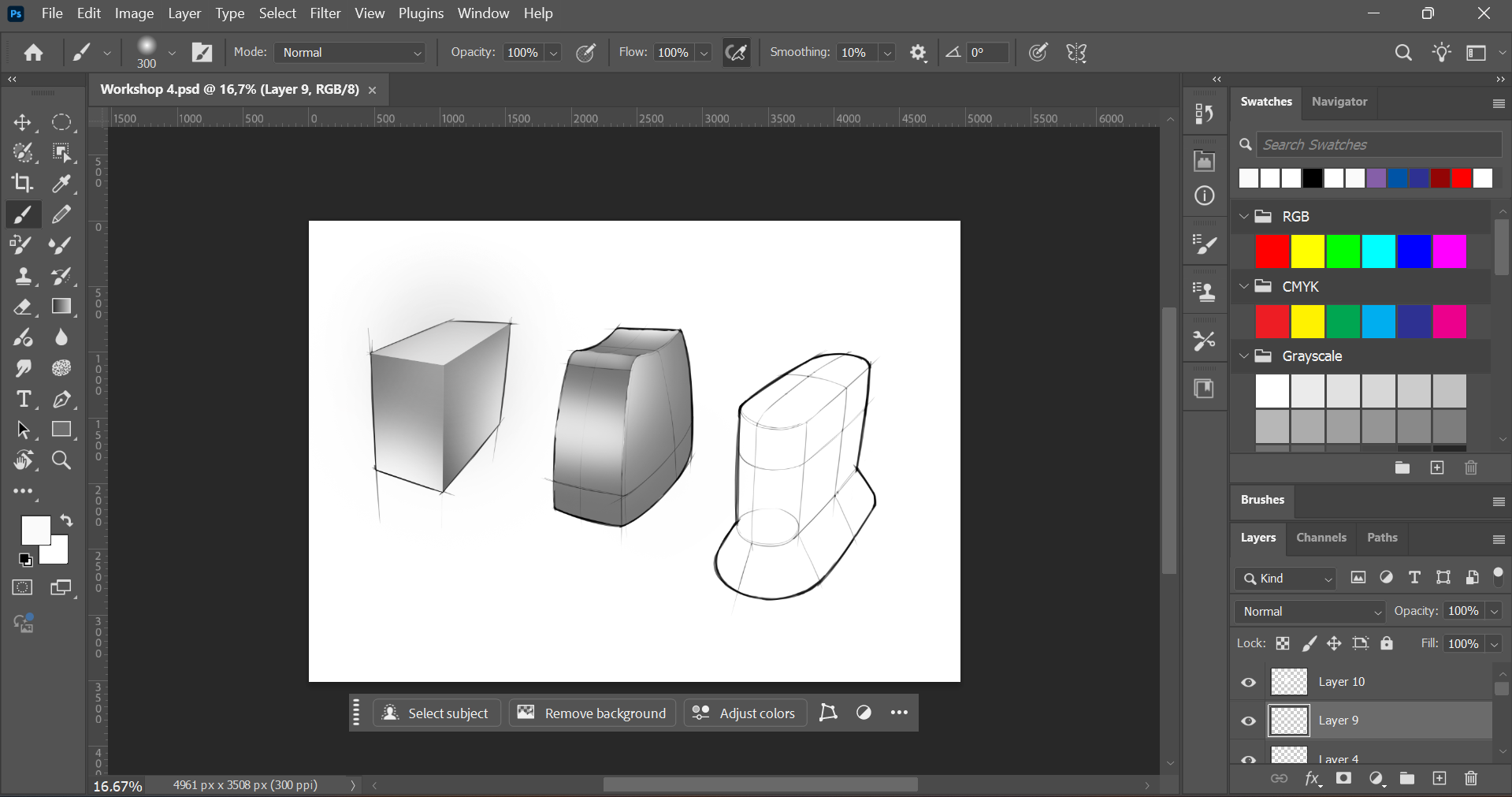Switch to the Channels tab

click(x=1321, y=538)
